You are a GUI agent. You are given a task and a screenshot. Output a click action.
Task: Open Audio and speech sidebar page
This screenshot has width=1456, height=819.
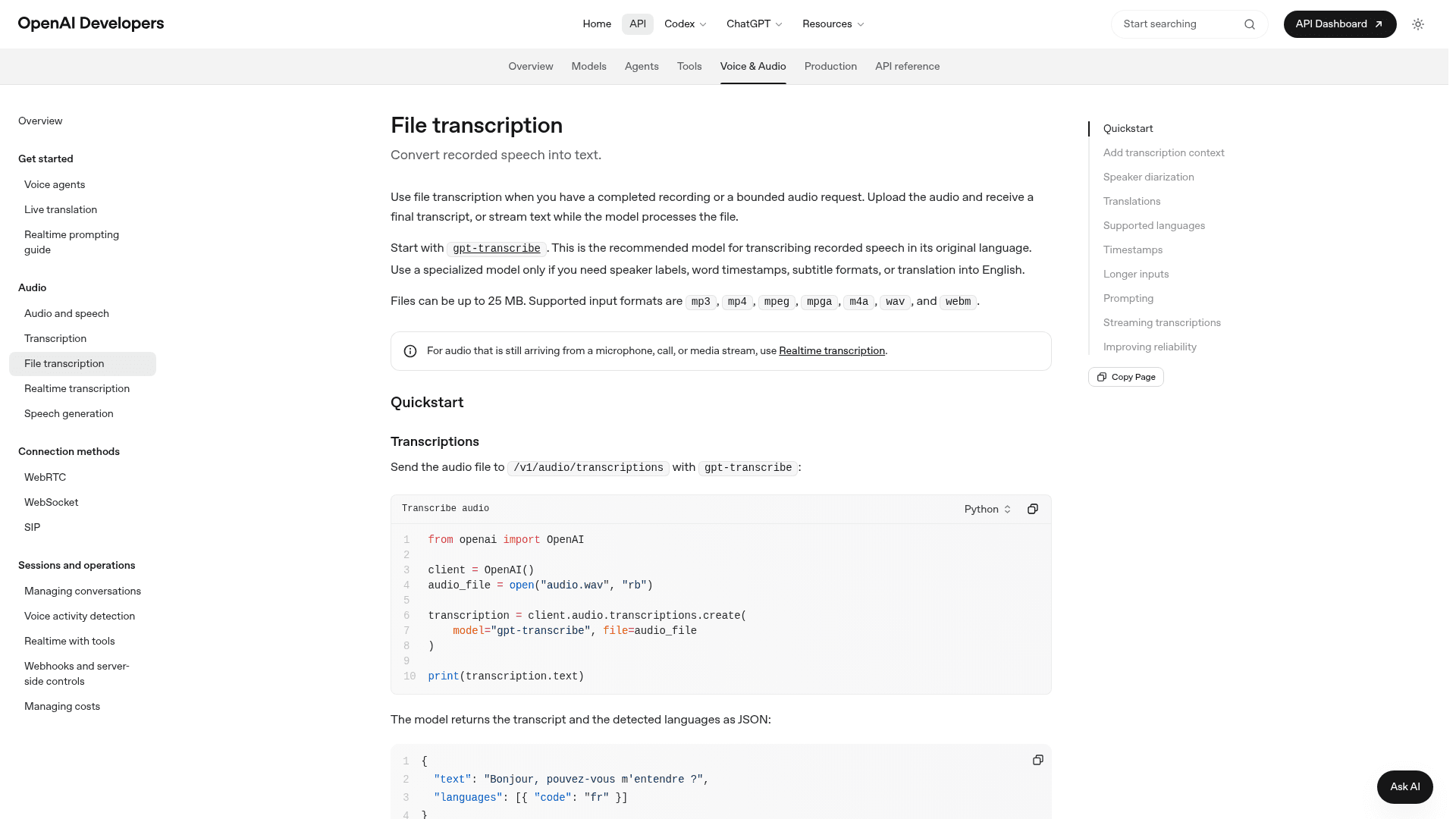pos(67,314)
